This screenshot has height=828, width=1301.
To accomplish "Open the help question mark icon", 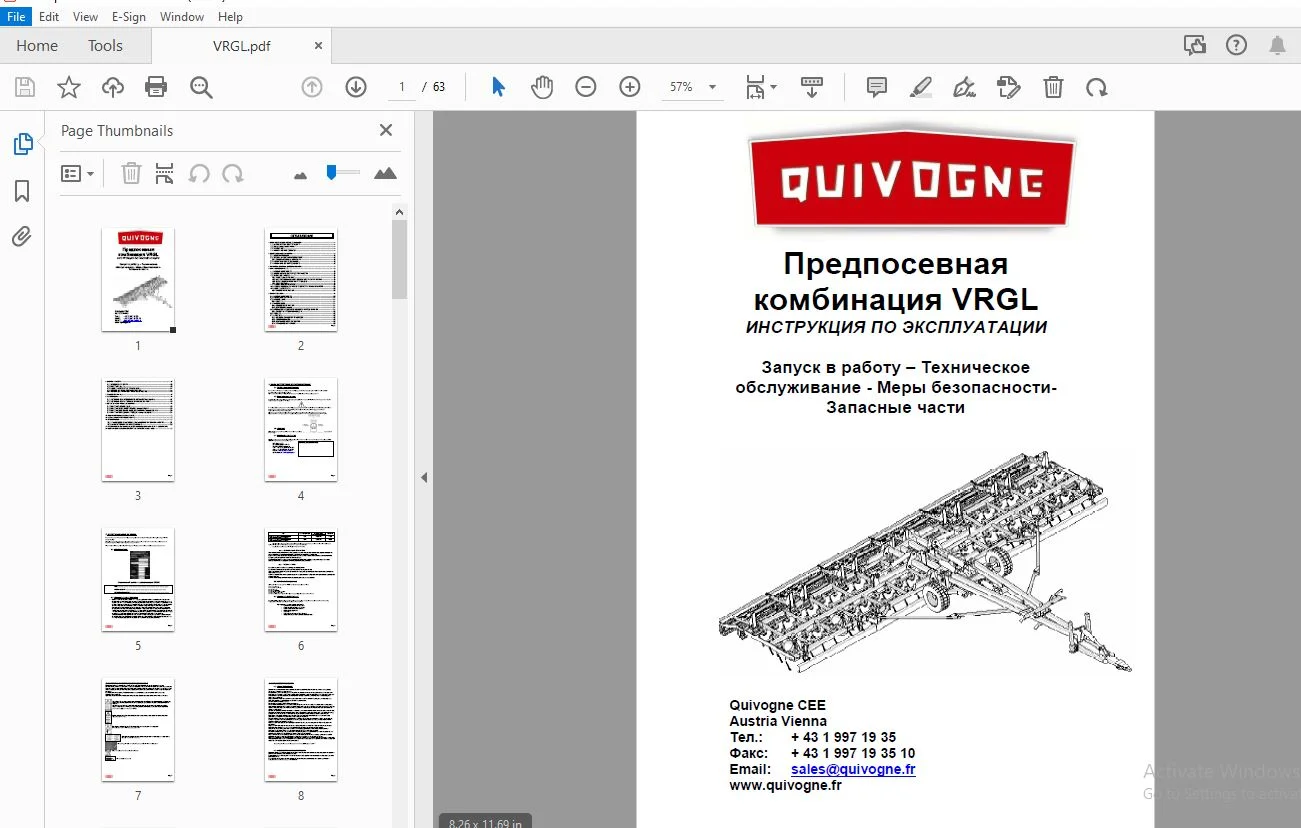I will pyautogui.click(x=1237, y=45).
